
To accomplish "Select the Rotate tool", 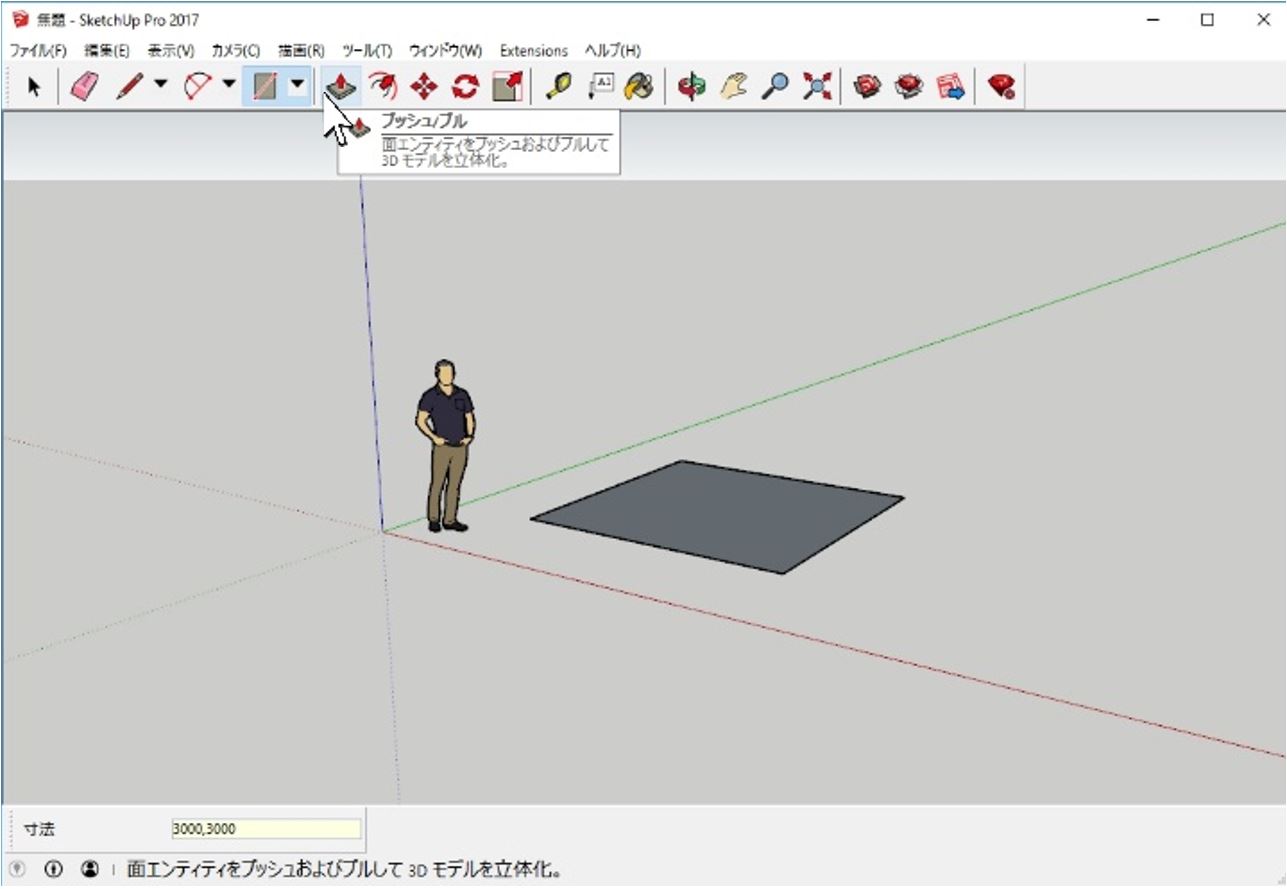I will [x=465, y=87].
